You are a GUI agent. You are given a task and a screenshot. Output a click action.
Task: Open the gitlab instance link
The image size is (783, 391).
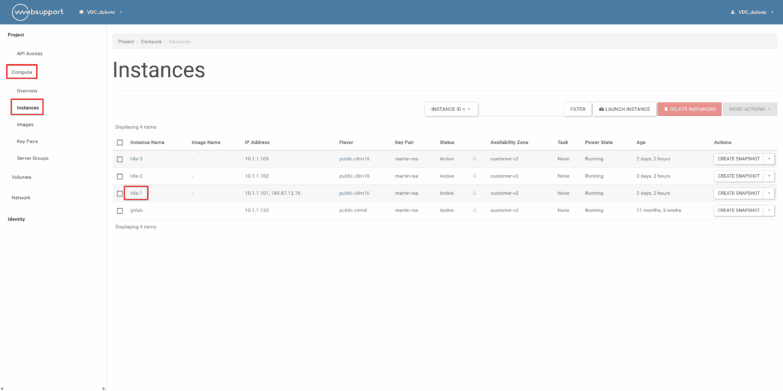click(x=137, y=210)
